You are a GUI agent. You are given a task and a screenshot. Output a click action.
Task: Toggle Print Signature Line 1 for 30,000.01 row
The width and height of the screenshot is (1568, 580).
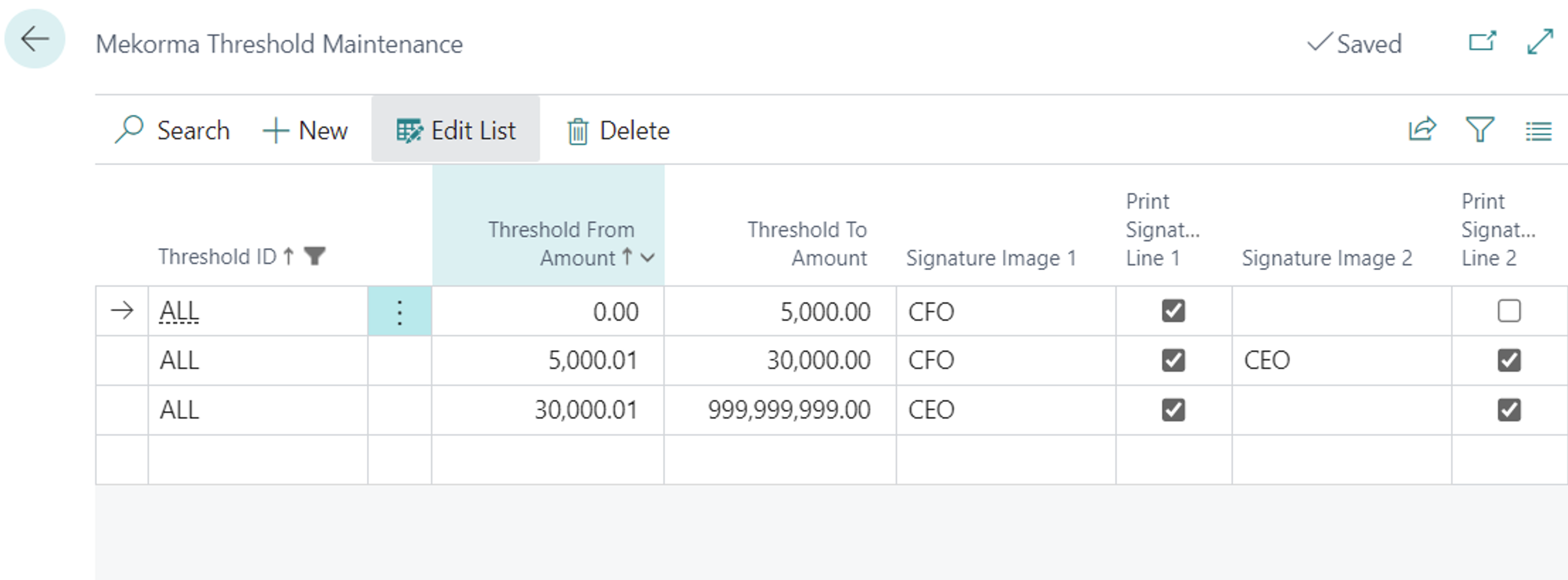click(x=1173, y=410)
